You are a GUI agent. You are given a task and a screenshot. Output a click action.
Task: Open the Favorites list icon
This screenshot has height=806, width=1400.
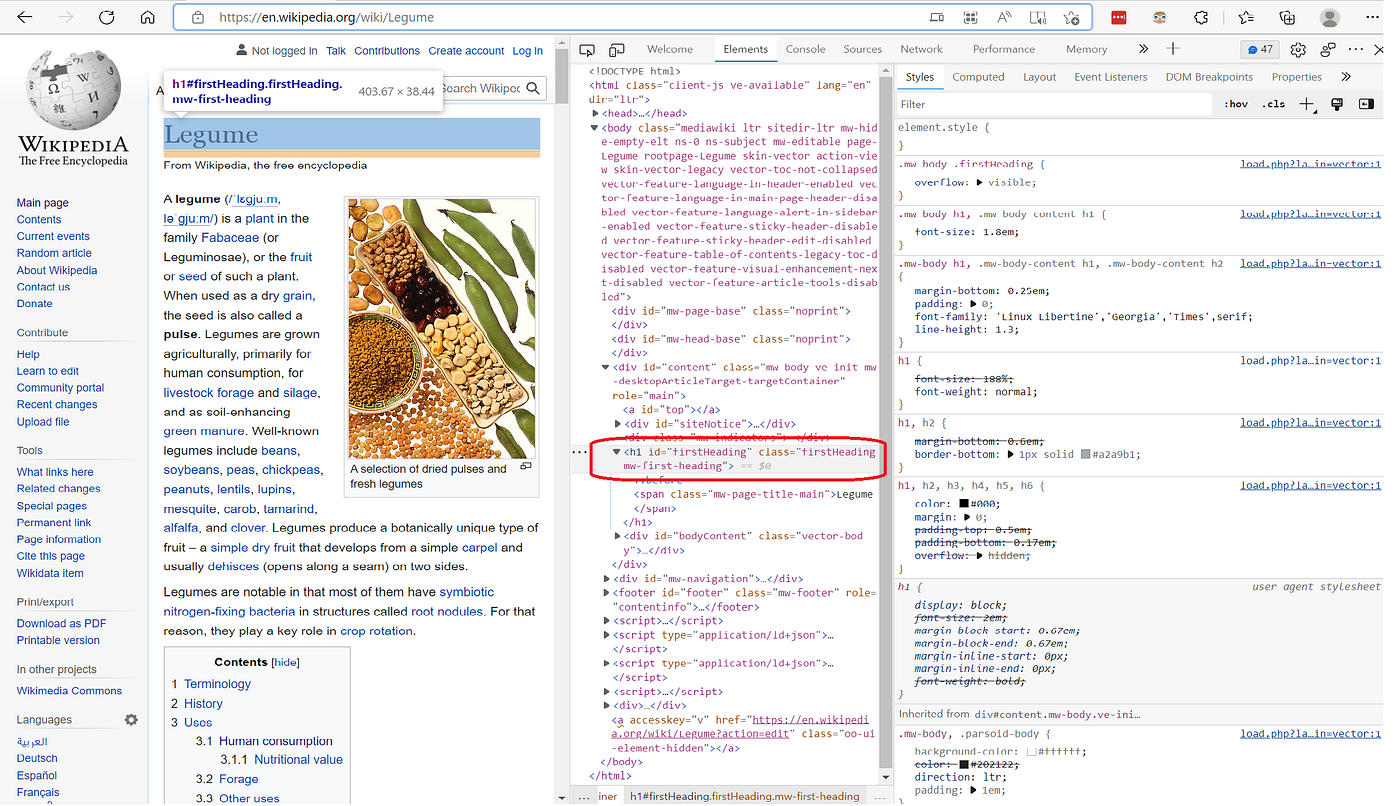[1245, 17]
